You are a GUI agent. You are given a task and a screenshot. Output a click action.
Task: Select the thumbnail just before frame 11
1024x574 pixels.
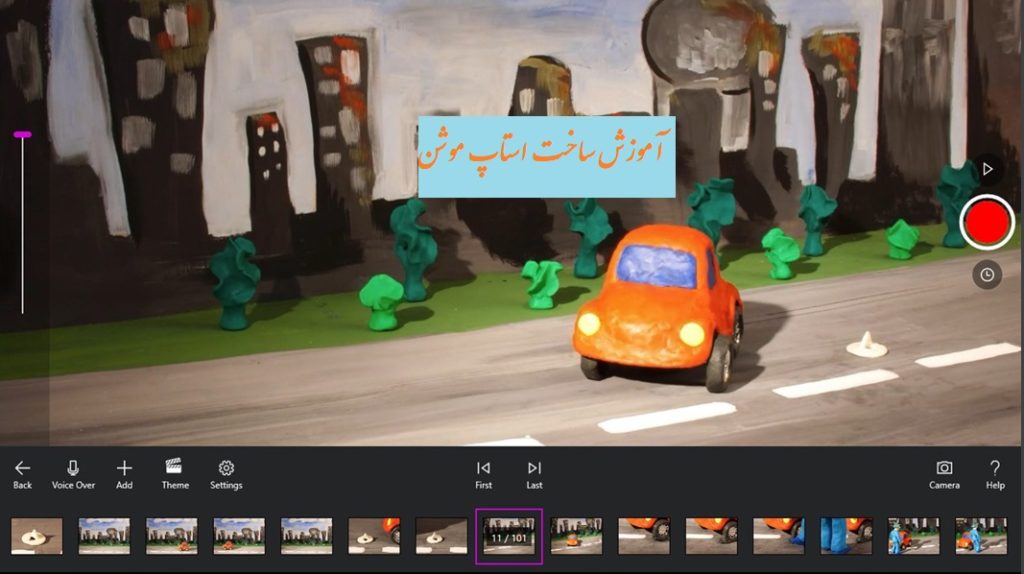click(441, 536)
